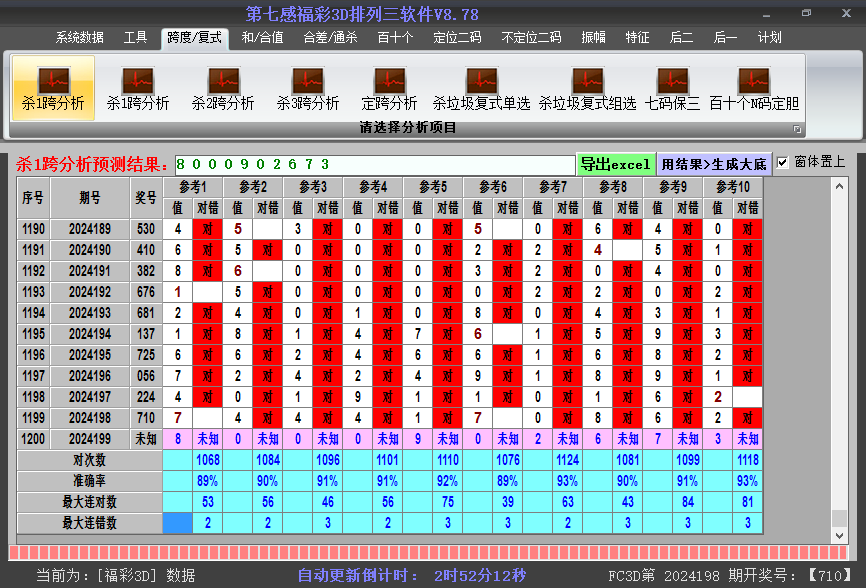Viewport: 866px width, 588px height.
Task: Click the 准确率 value 92%
Action: [448, 481]
